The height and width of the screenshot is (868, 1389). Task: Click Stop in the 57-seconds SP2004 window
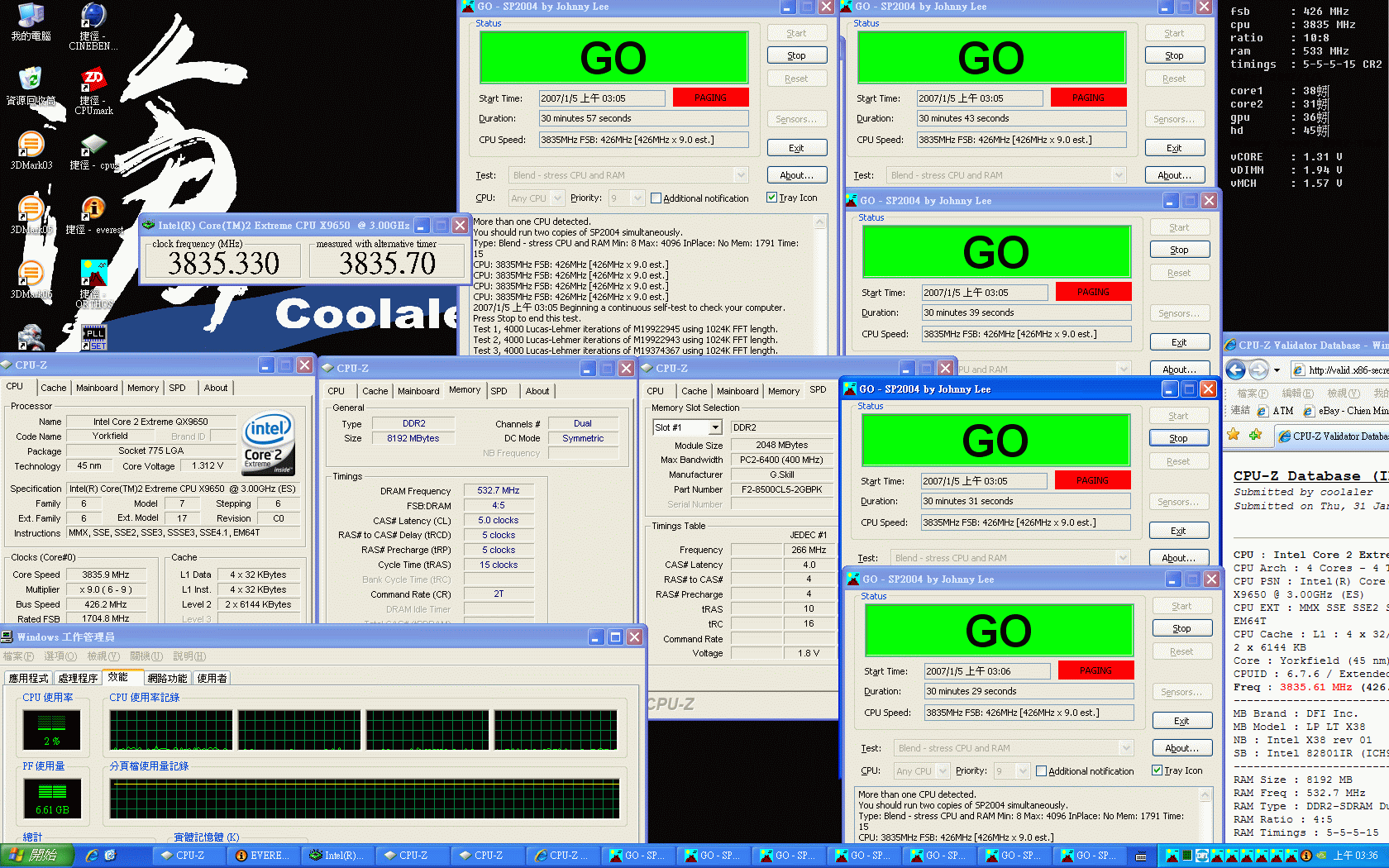796,55
